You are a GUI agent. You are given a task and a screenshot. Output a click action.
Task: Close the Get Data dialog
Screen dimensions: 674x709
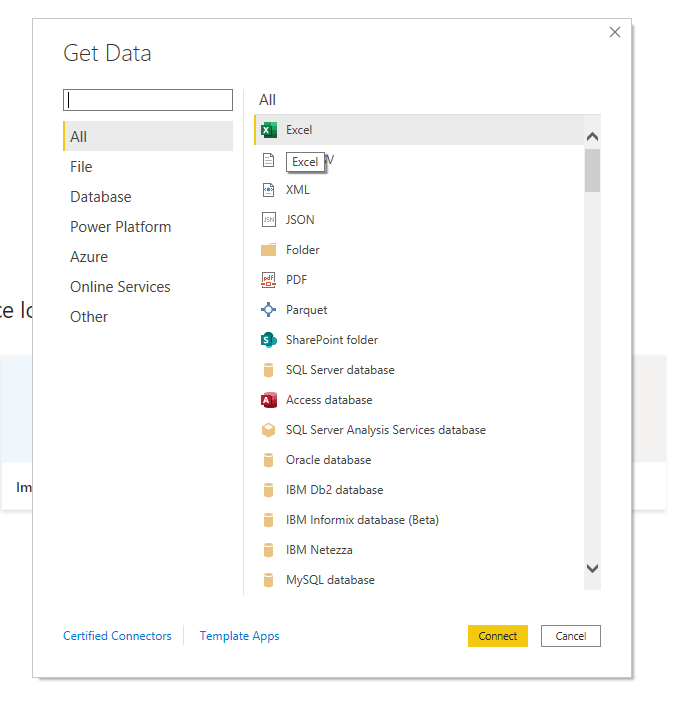(615, 32)
